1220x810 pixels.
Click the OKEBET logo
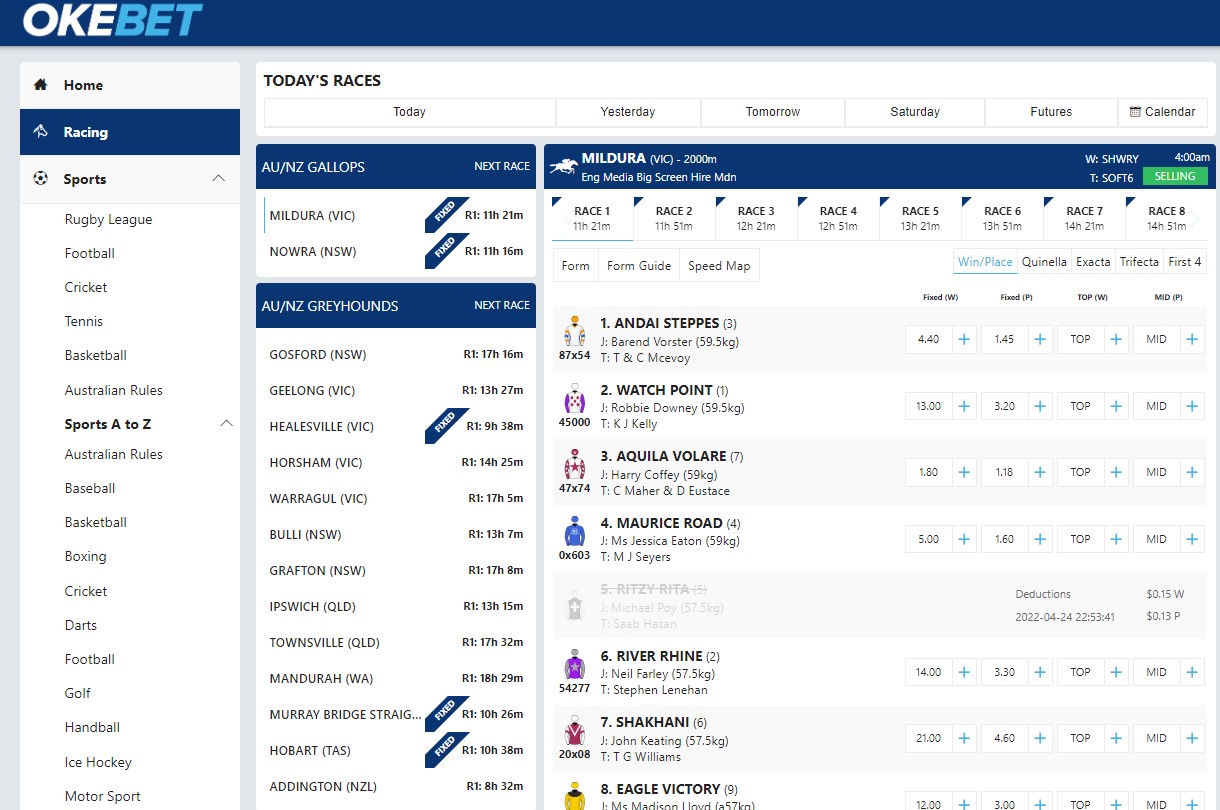click(112, 19)
